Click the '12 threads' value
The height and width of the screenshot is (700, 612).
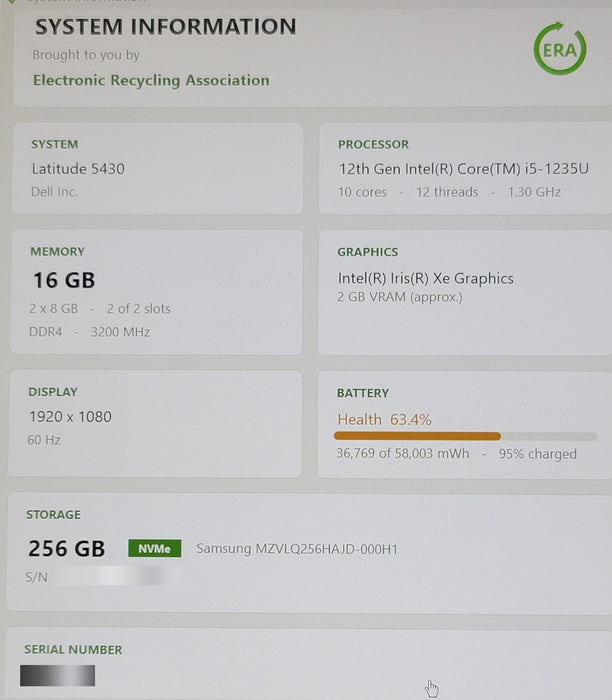pos(447,192)
